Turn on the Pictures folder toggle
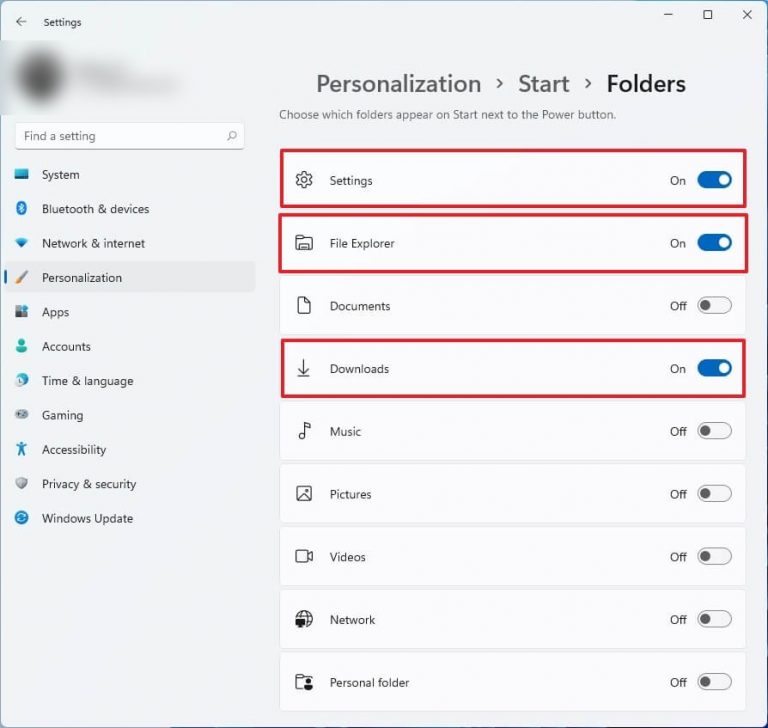 point(715,493)
